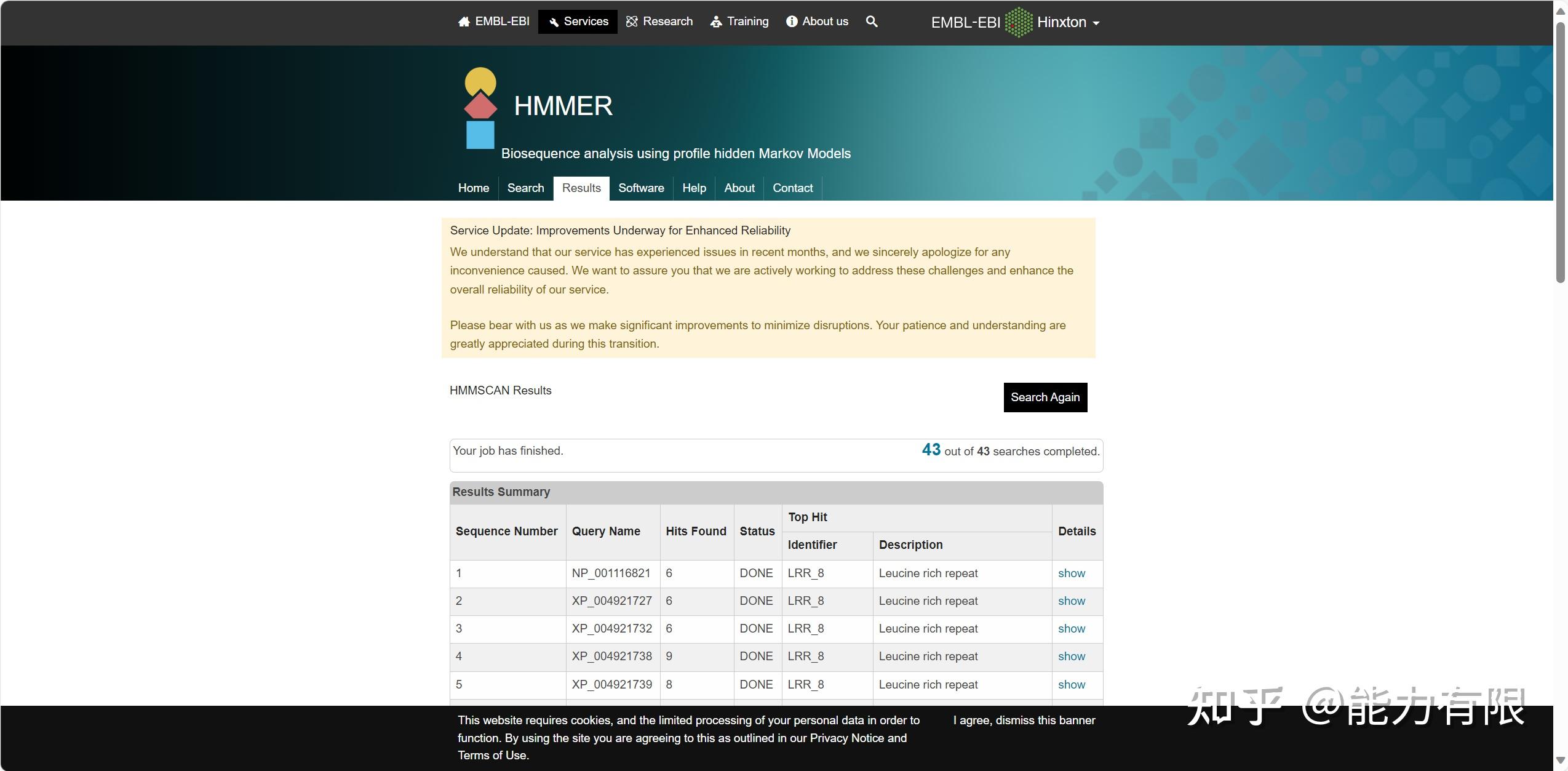Click the HMMER shapes logo
The width and height of the screenshot is (1568, 771).
tap(480, 108)
